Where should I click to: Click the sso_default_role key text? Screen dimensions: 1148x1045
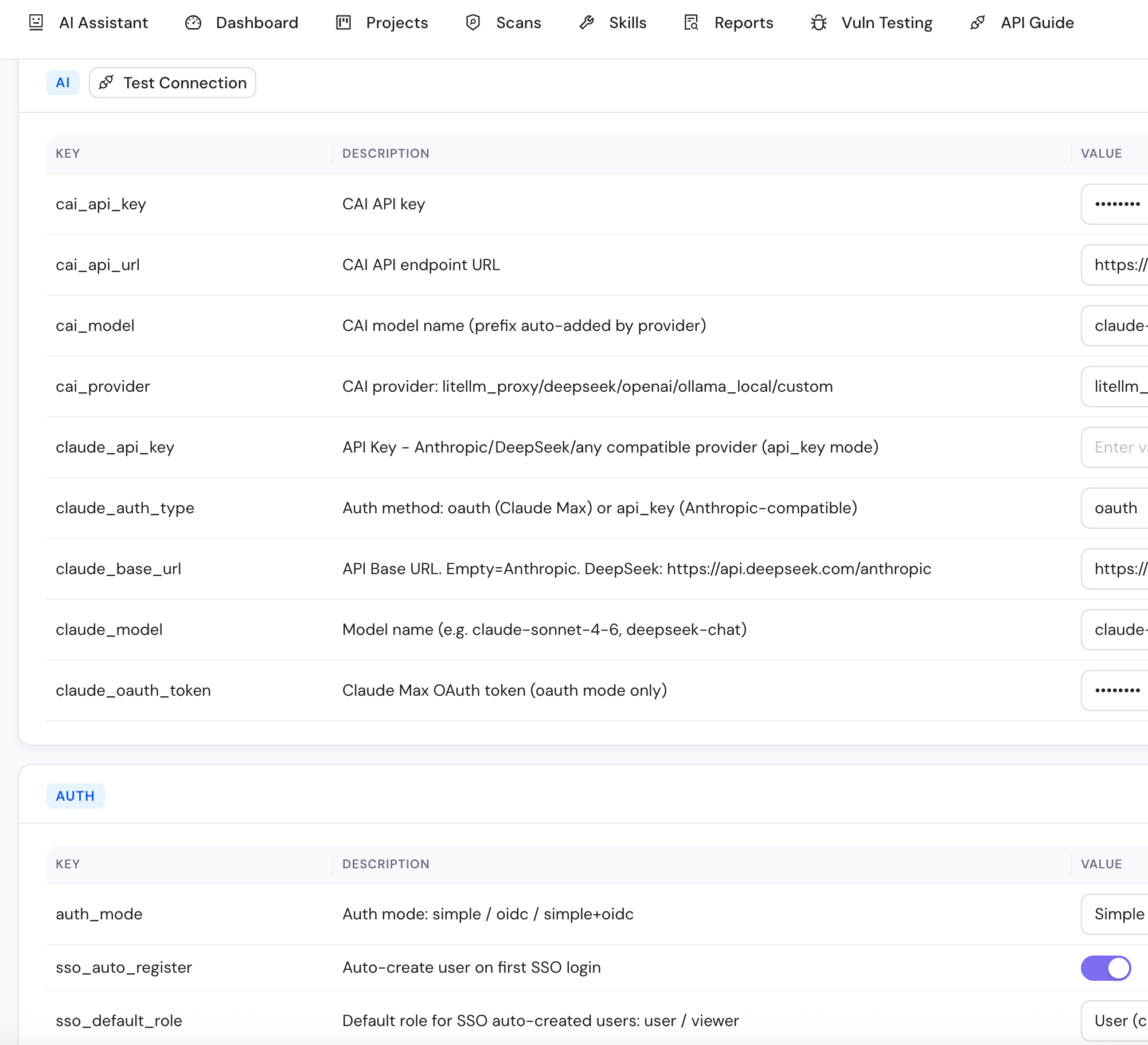[119, 1021]
